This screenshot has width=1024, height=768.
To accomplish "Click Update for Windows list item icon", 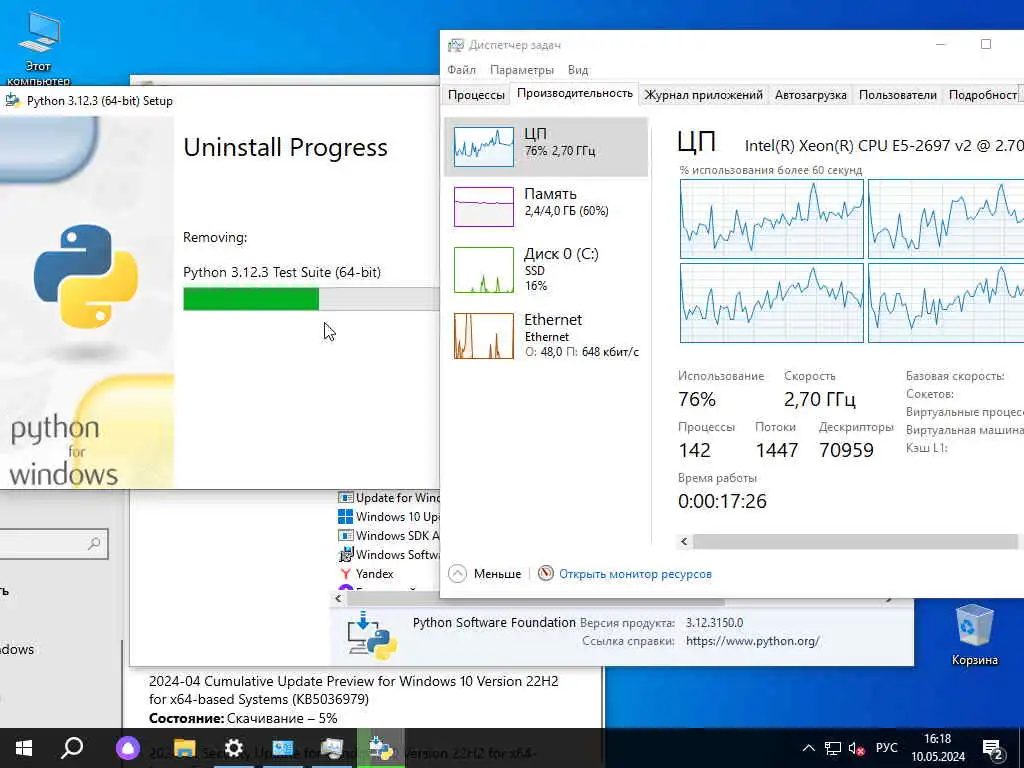I will [x=345, y=498].
